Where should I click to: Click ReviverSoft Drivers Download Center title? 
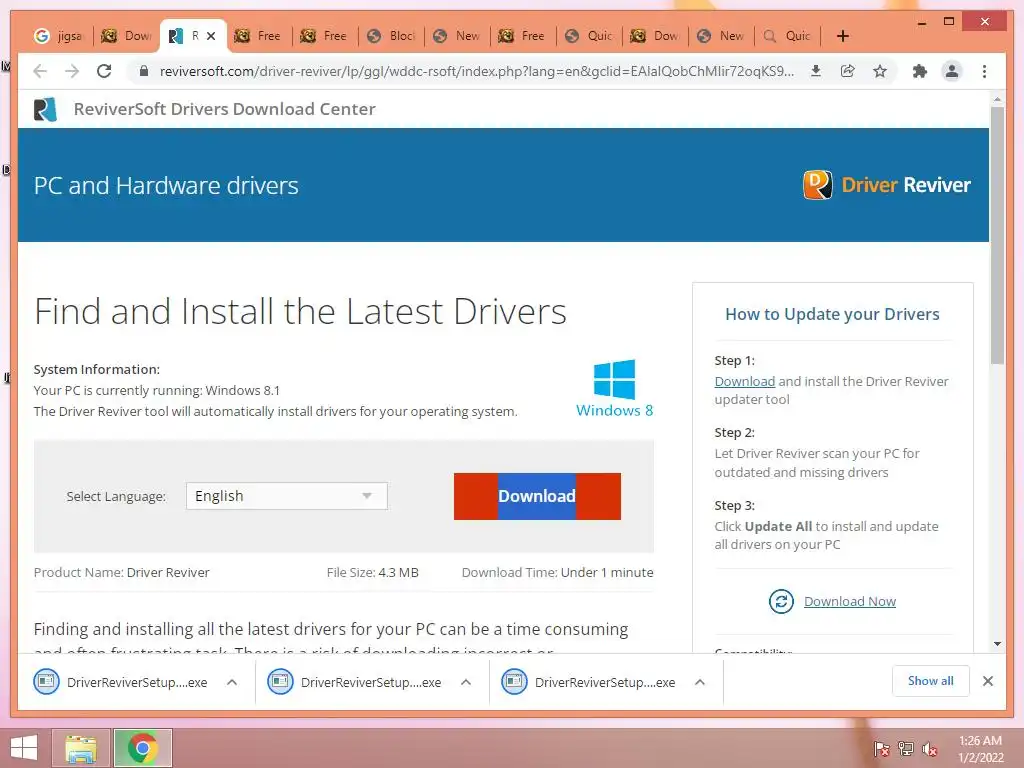point(225,109)
